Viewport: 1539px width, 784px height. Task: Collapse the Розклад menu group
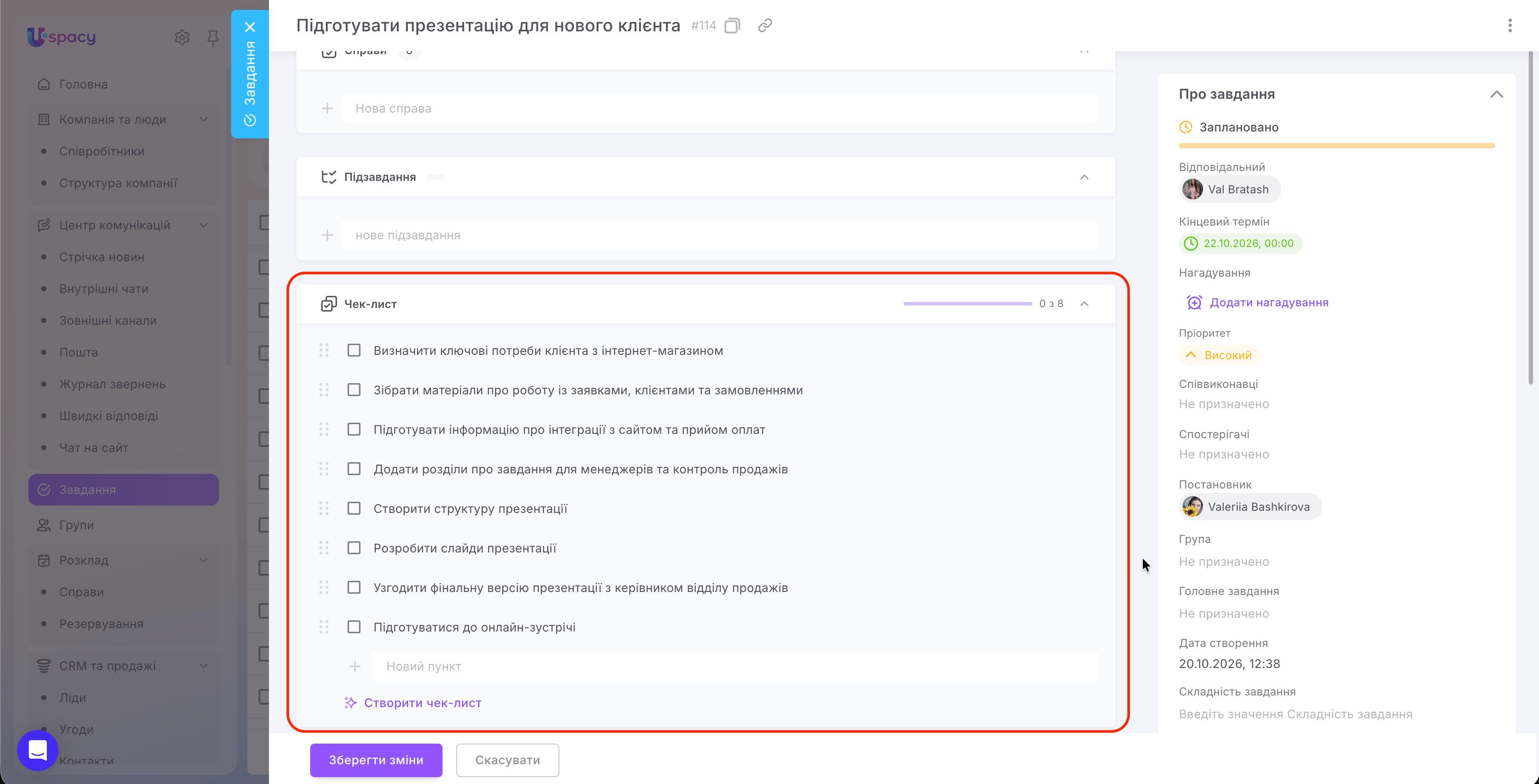pyautogui.click(x=204, y=561)
